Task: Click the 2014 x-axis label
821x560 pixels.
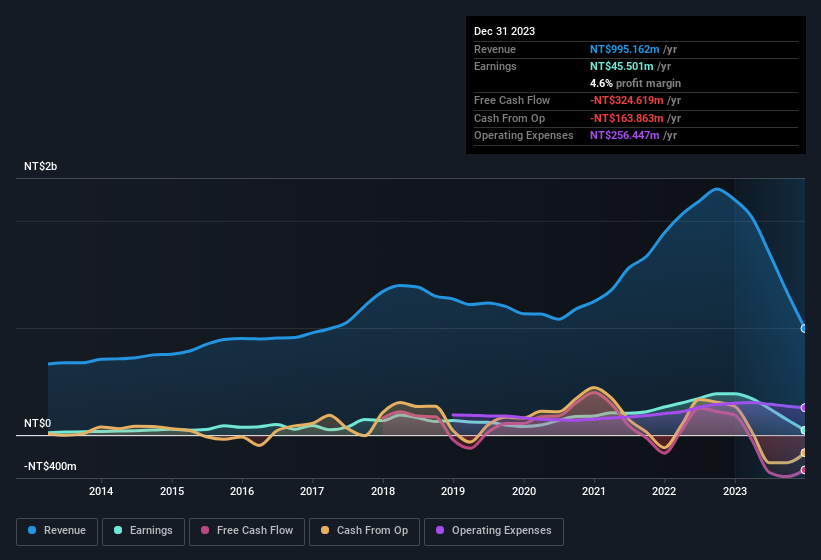Action: coord(101,491)
